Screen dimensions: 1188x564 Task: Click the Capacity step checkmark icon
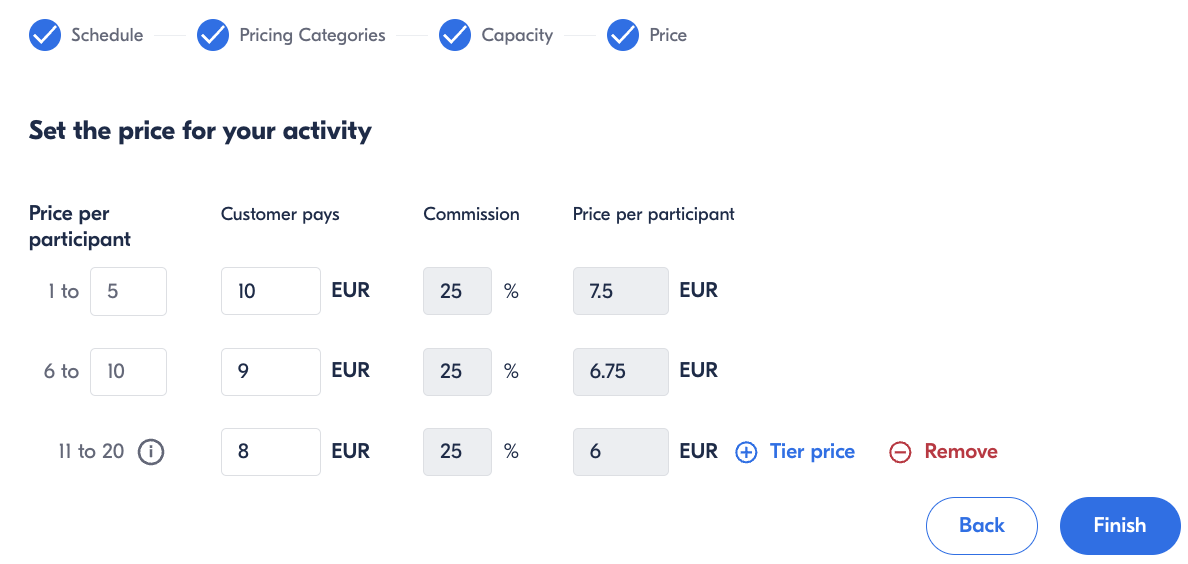click(x=455, y=35)
